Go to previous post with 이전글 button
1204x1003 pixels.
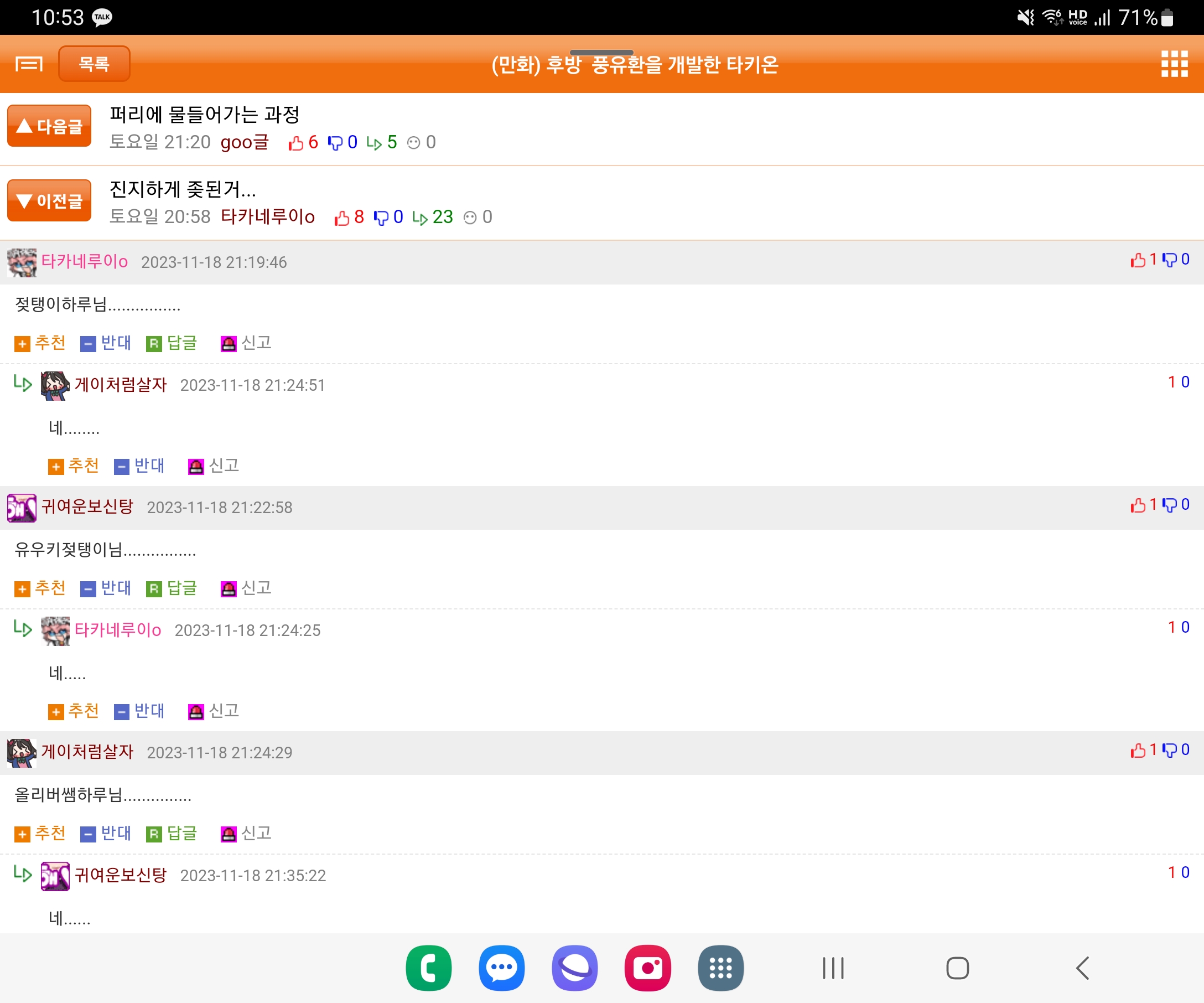49,201
